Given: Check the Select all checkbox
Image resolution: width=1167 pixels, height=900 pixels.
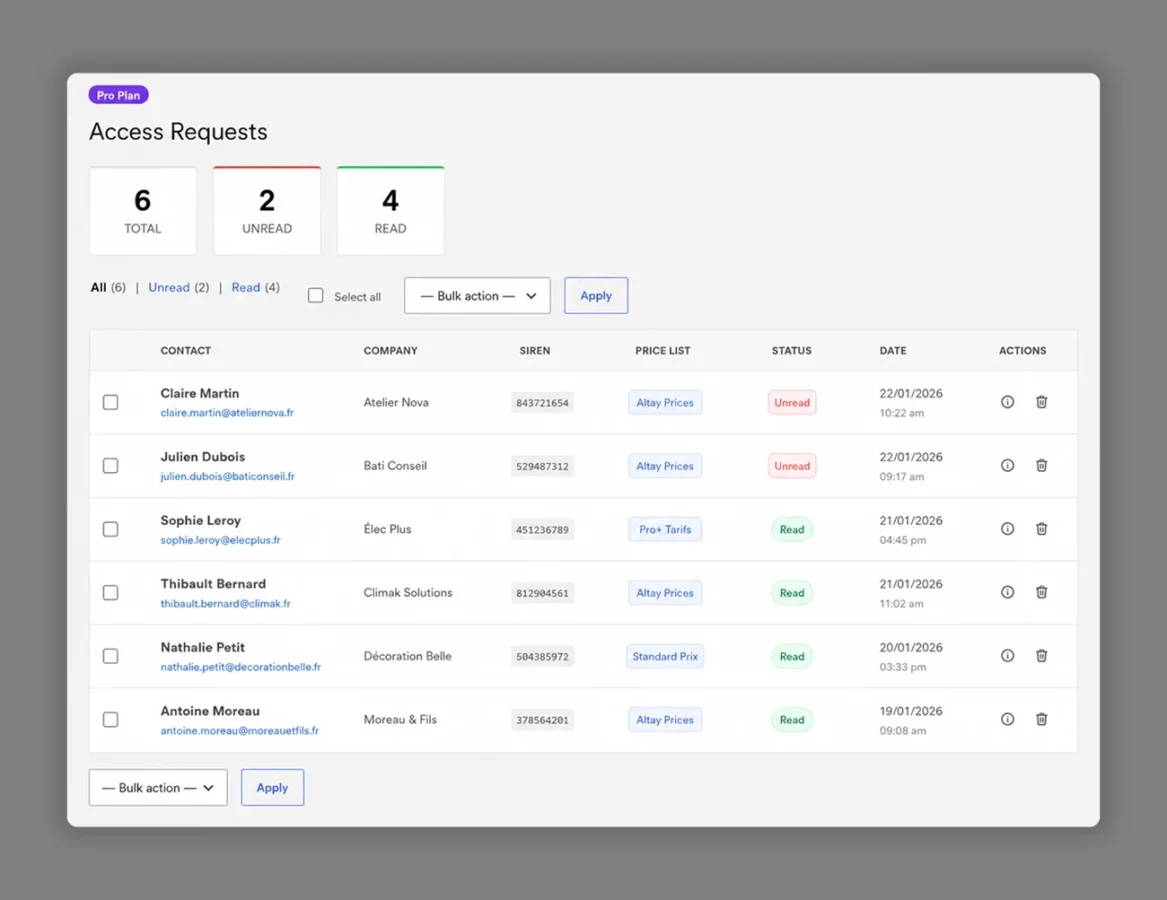Looking at the screenshot, I should (x=316, y=296).
